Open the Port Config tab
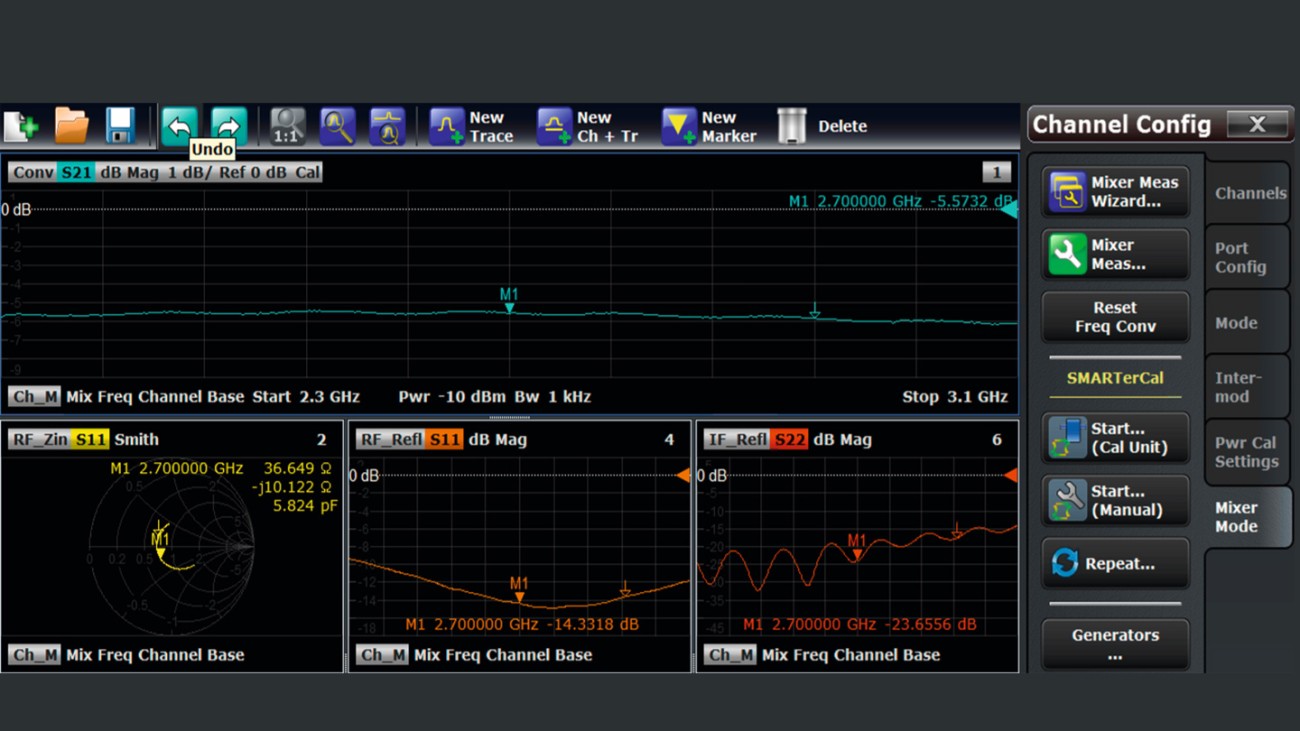Screen dimensions: 1300x731 [1248, 257]
